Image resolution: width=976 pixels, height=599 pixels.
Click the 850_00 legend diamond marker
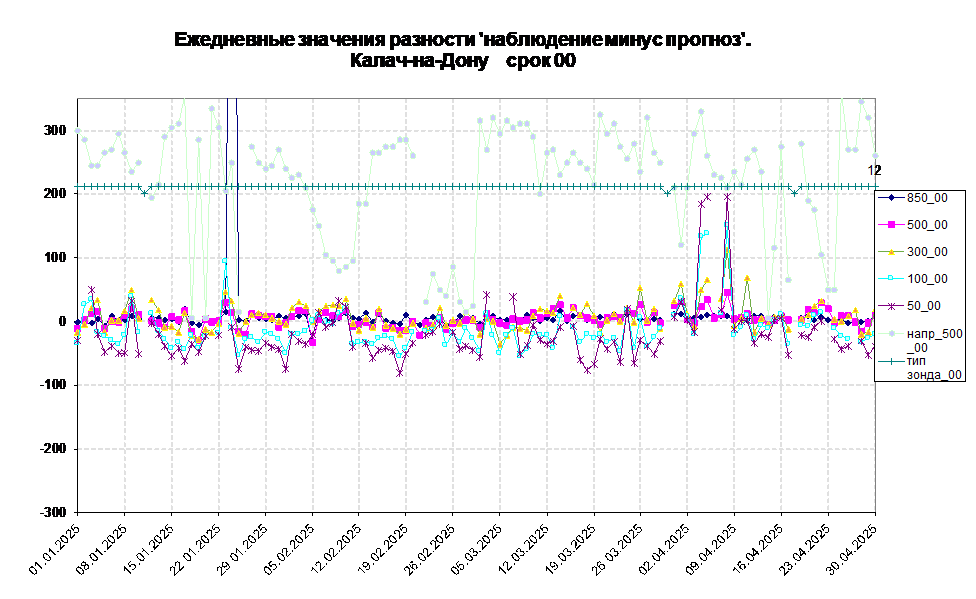[891, 198]
